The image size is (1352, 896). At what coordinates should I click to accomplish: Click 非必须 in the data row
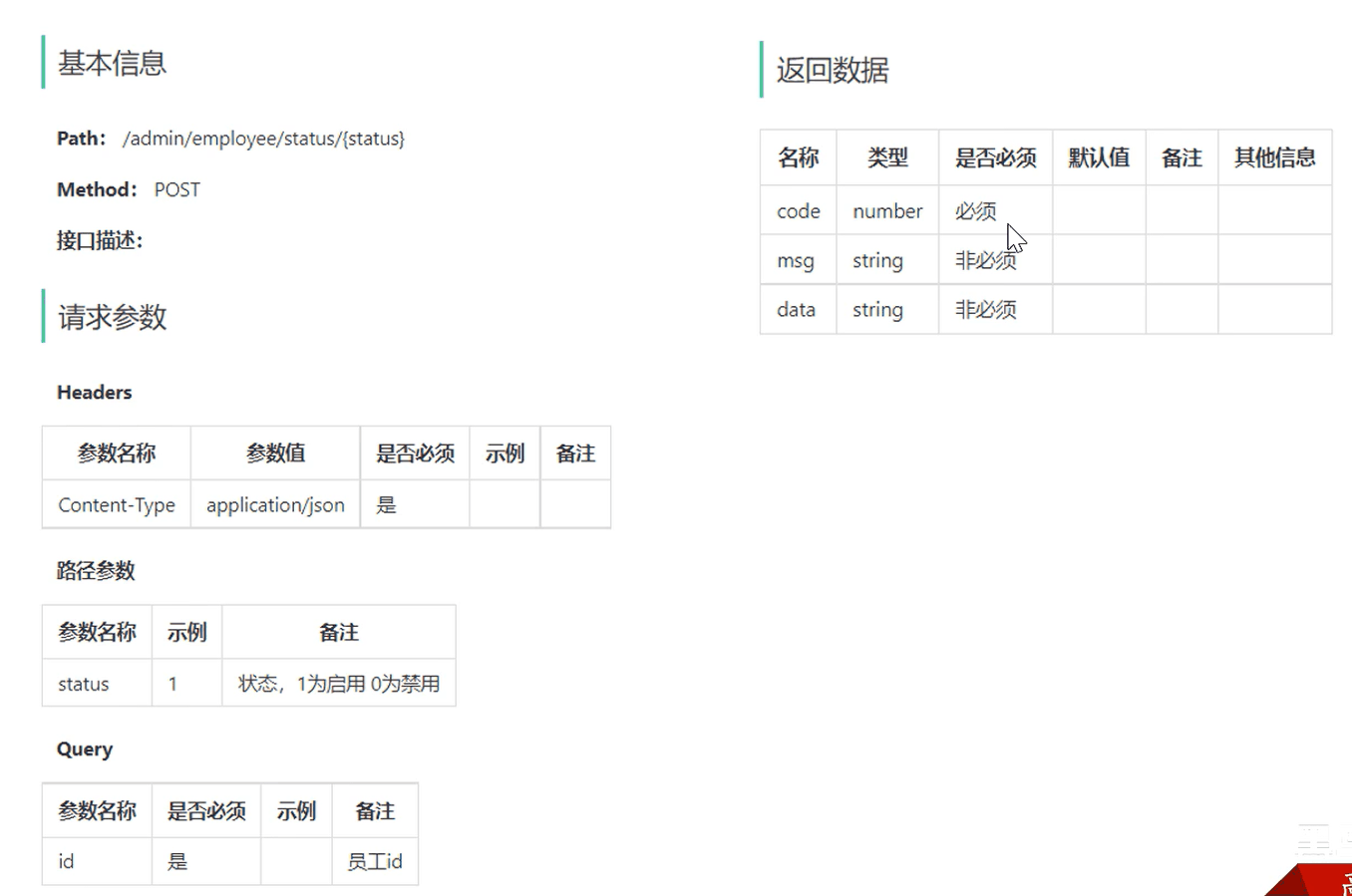(x=985, y=309)
